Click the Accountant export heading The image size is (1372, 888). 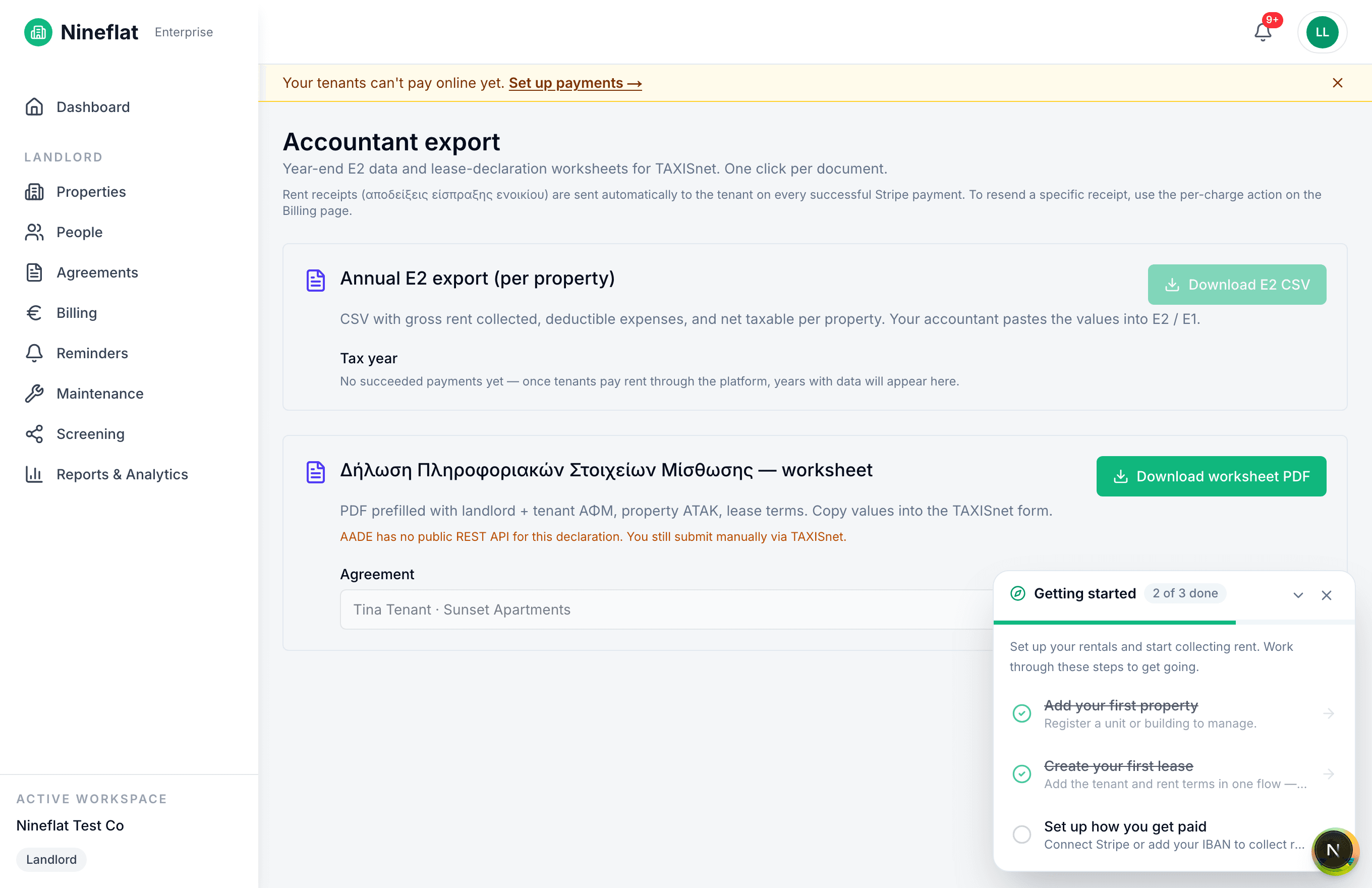click(x=391, y=142)
